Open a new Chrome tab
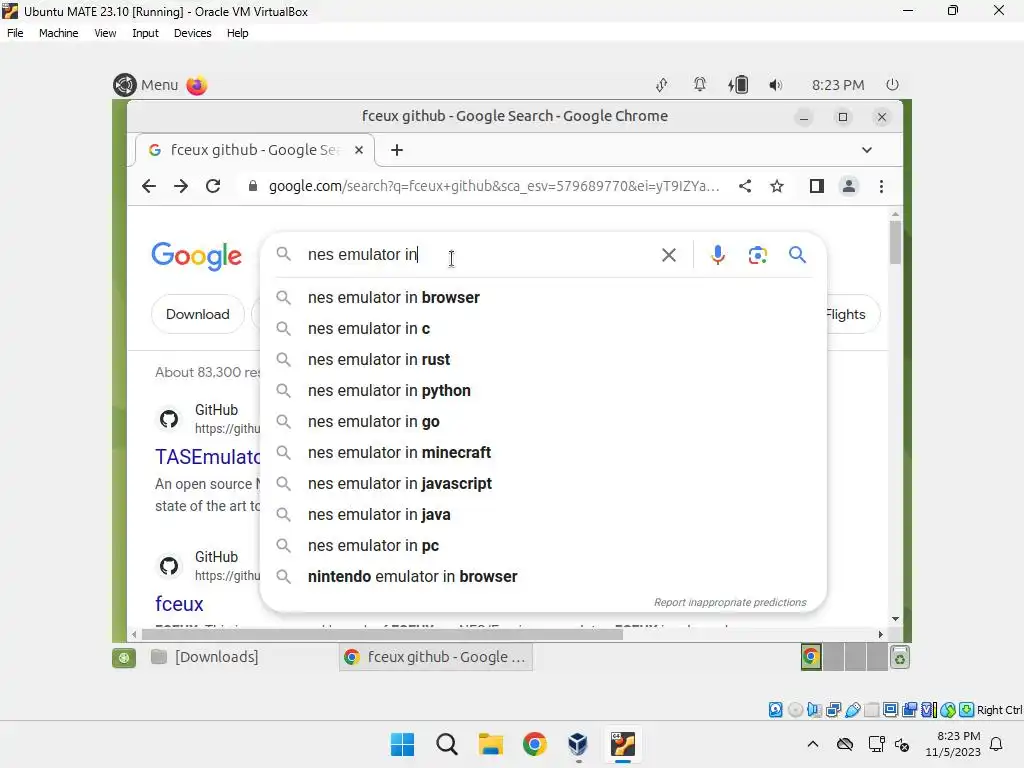Screen dimensions: 1024x768 (396, 150)
